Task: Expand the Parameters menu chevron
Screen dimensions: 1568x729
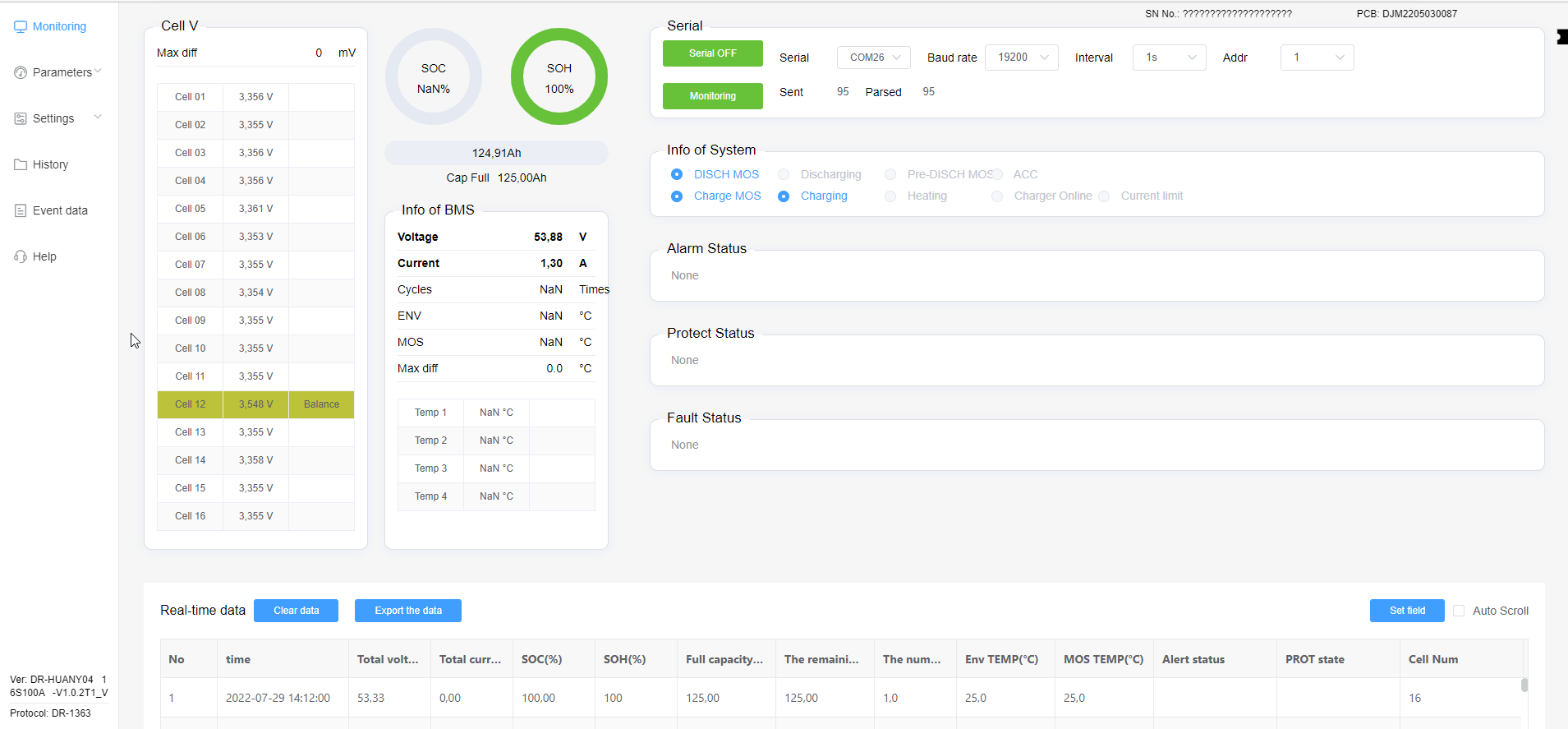Action: click(99, 72)
